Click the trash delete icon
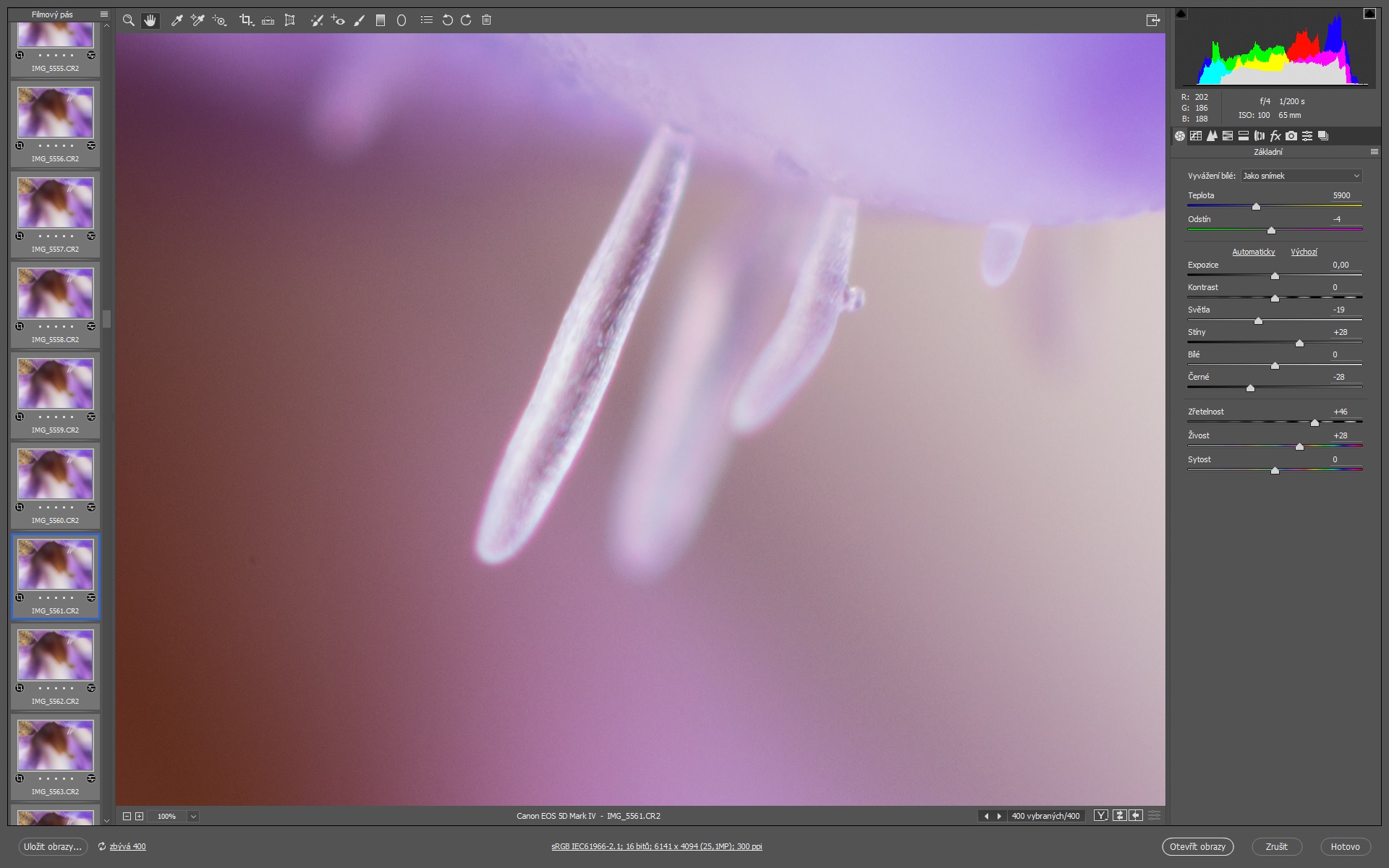This screenshot has width=1389, height=868. point(487,20)
